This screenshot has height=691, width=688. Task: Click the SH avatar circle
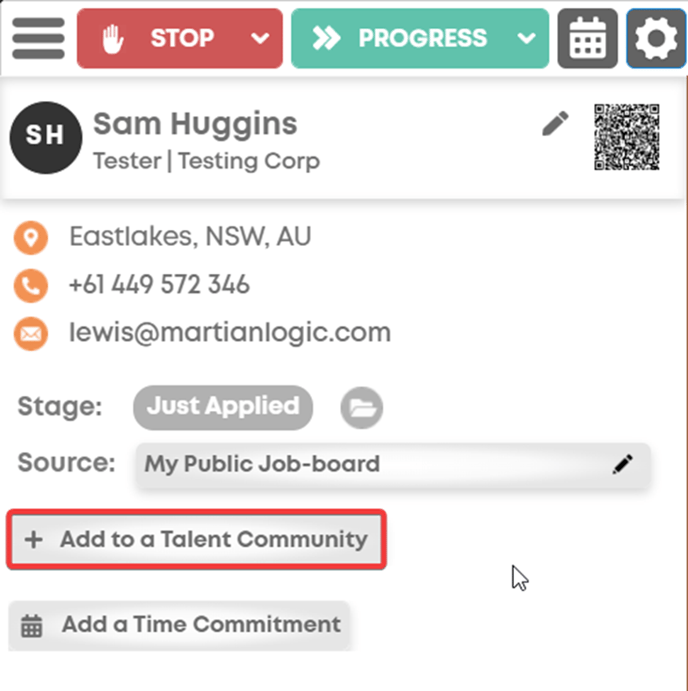pos(46,137)
